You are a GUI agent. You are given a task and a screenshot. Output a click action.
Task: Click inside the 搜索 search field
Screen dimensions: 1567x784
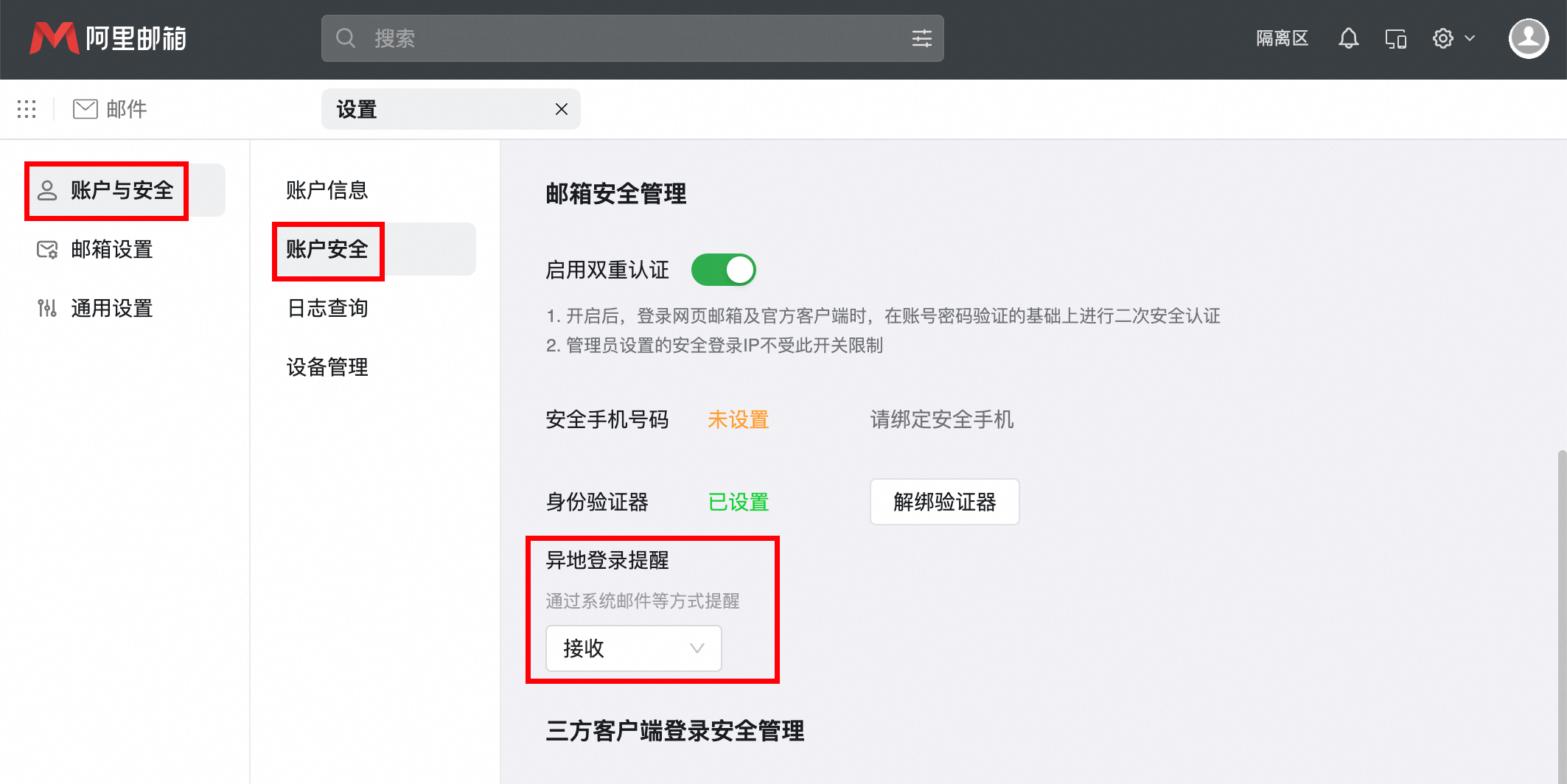pos(590,38)
